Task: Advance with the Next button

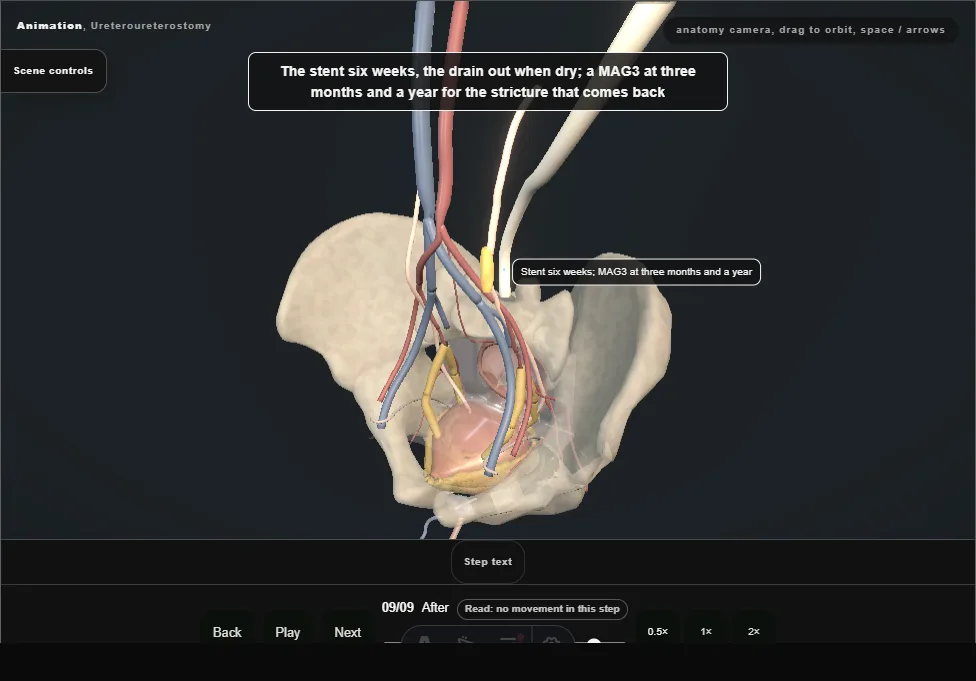Action: tap(347, 632)
